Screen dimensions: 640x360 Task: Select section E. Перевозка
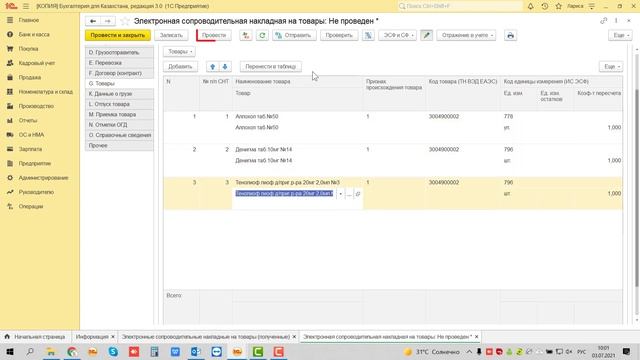click(x=119, y=63)
